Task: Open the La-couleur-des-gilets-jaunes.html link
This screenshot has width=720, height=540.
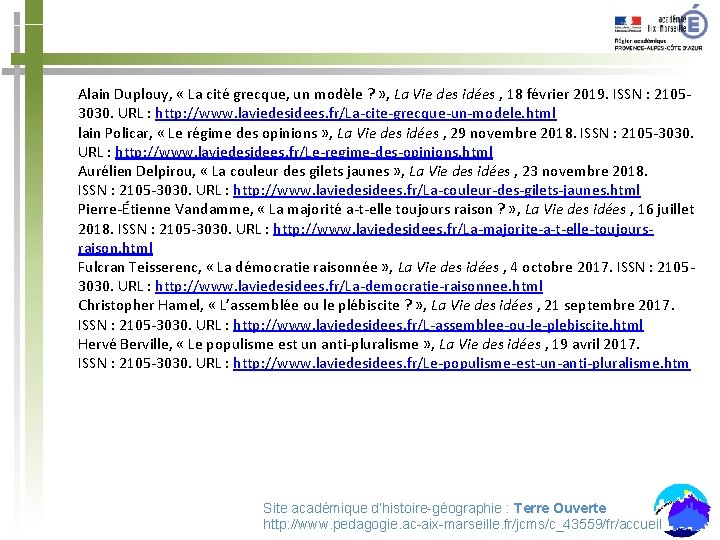Action: (436, 190)
